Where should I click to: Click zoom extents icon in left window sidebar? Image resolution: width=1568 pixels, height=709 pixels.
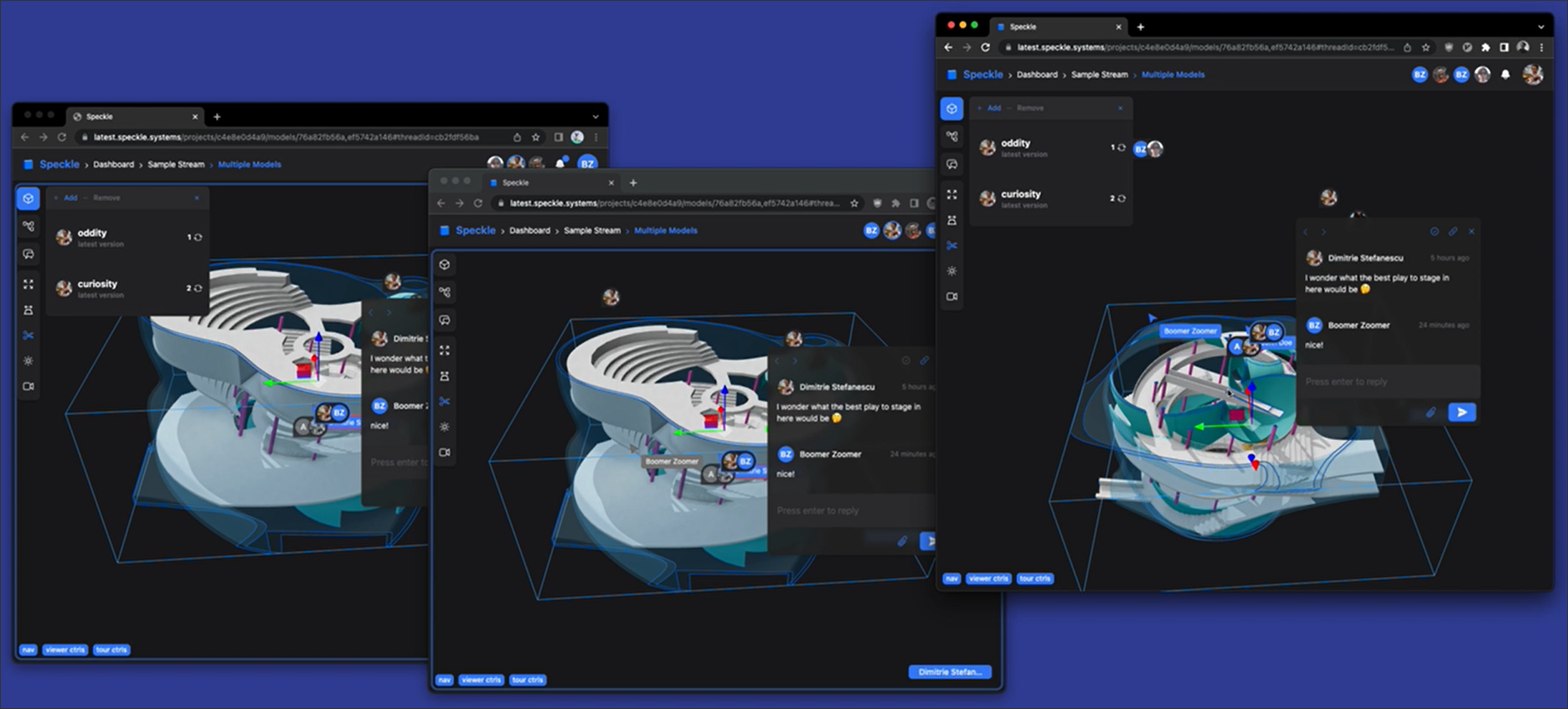28,284
